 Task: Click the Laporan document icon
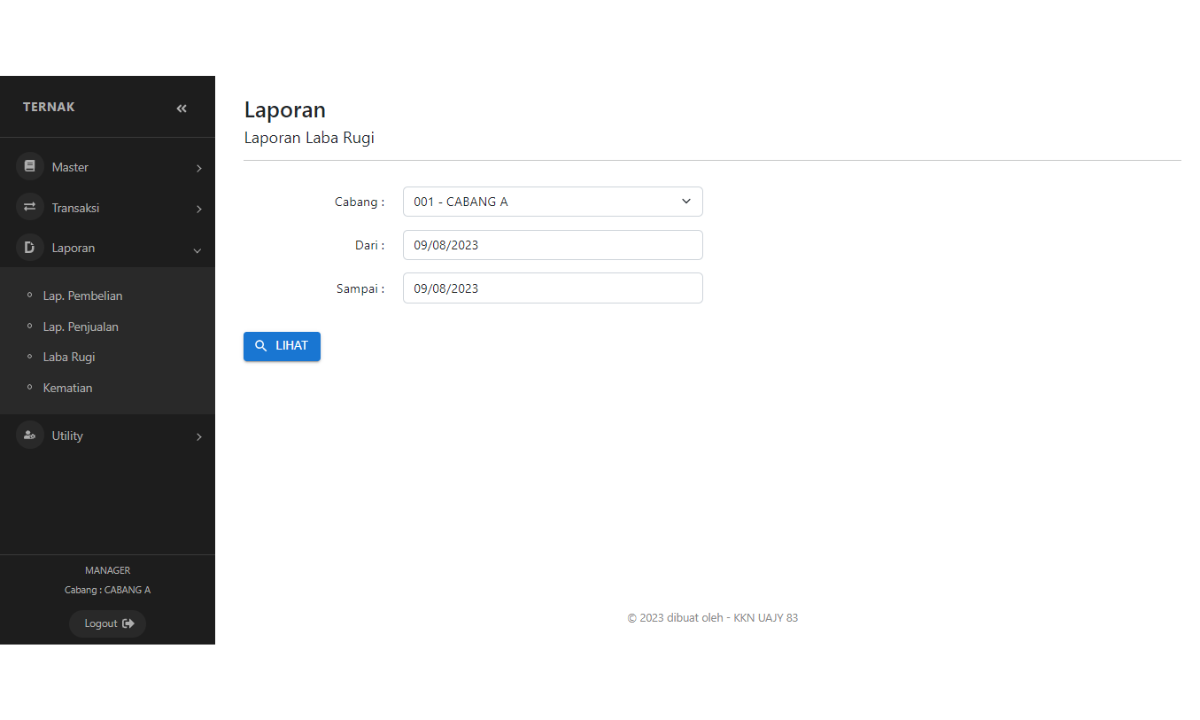[30, 247]
